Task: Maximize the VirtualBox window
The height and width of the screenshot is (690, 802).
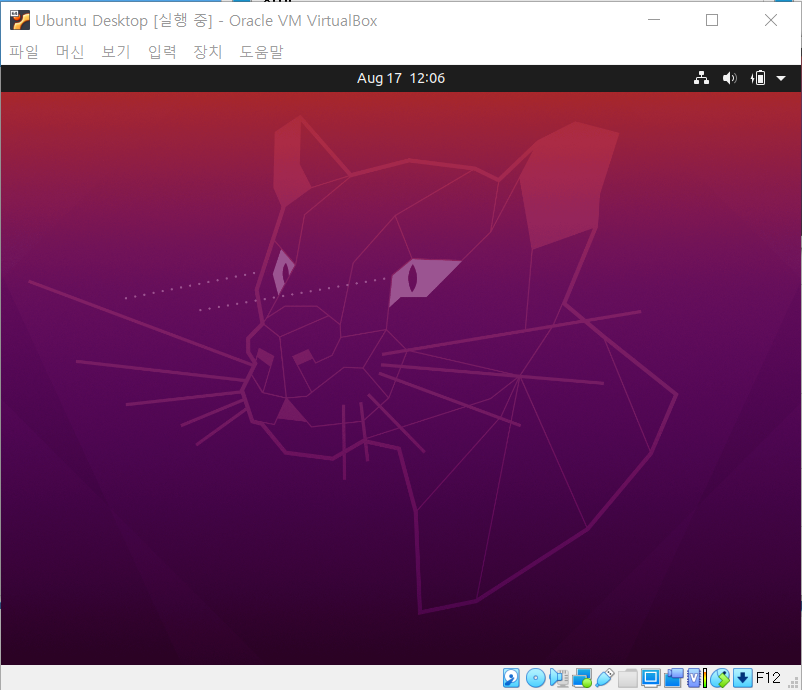Action: point(711,20)
